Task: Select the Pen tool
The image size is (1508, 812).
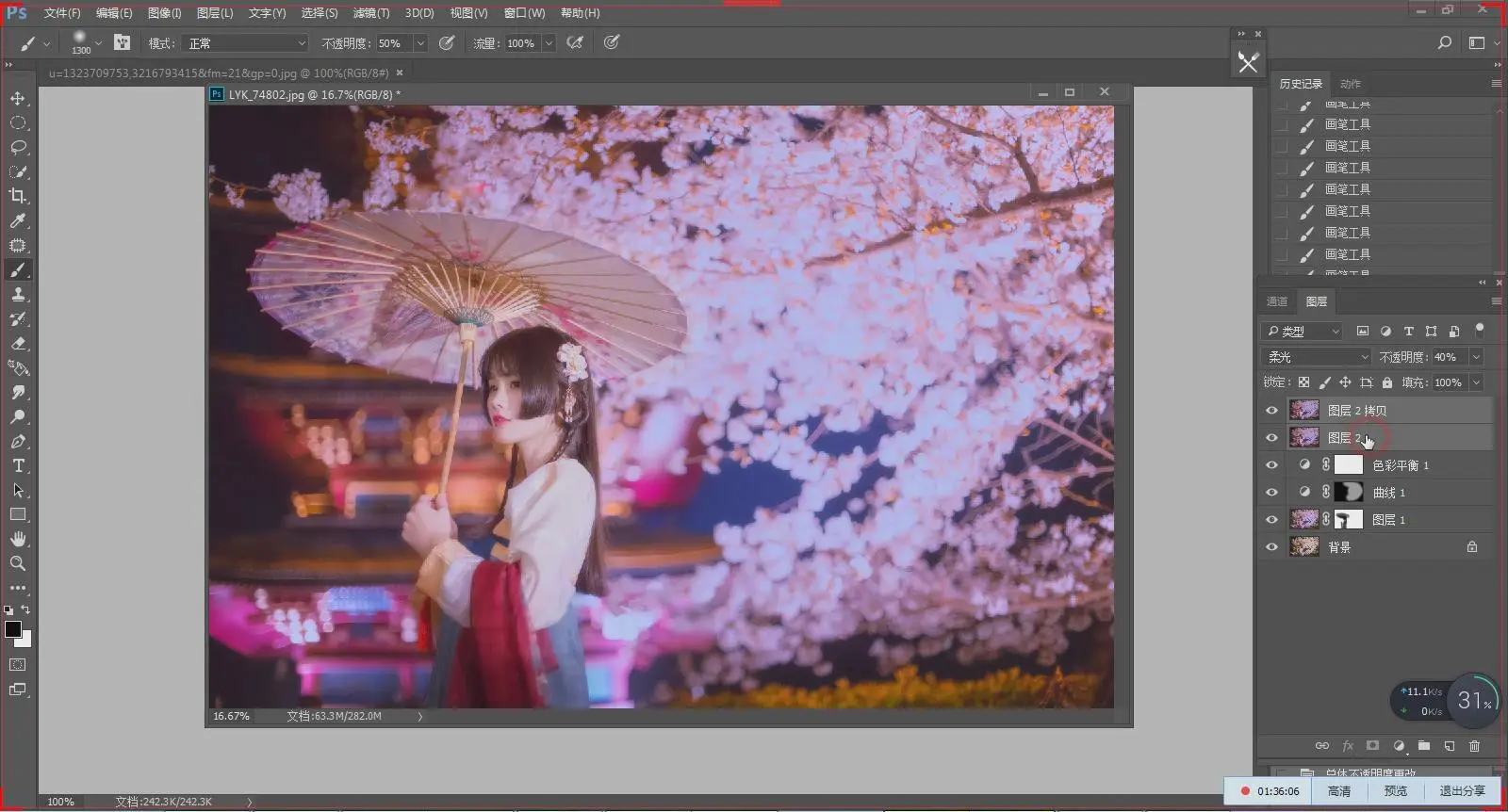Action: point(18,441)
